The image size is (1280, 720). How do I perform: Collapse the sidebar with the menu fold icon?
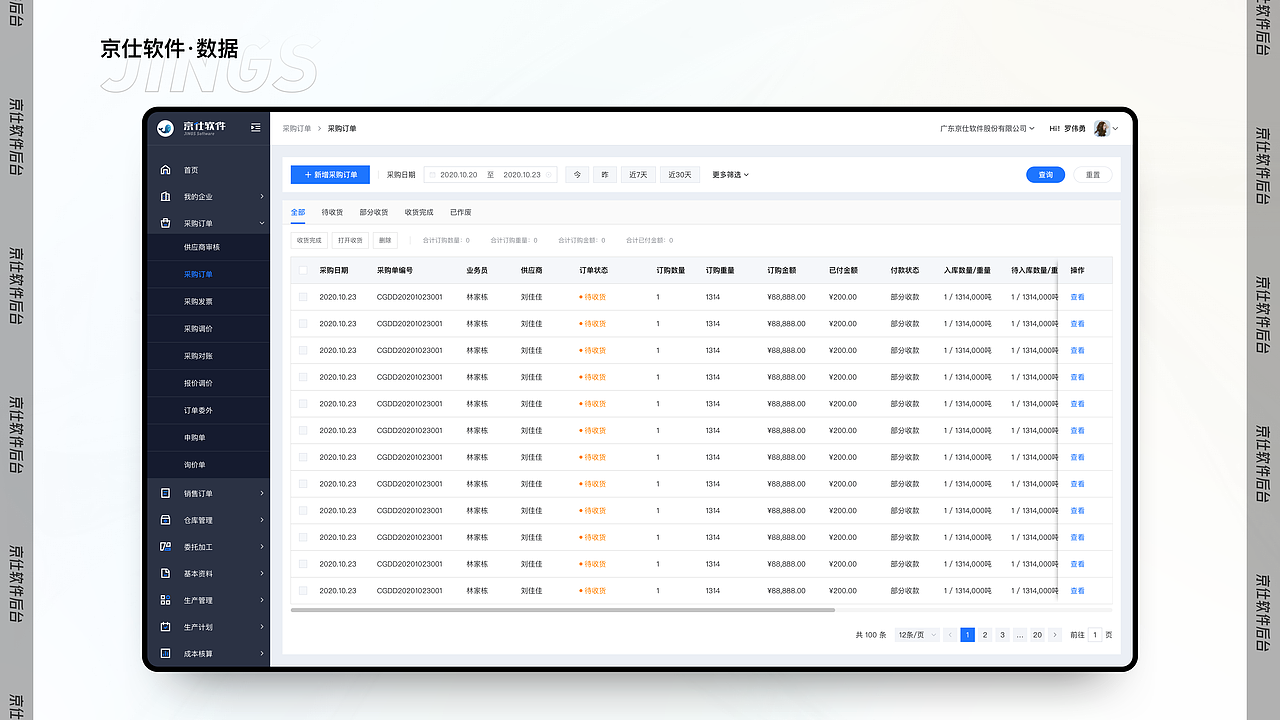click(x=255, y=127)
